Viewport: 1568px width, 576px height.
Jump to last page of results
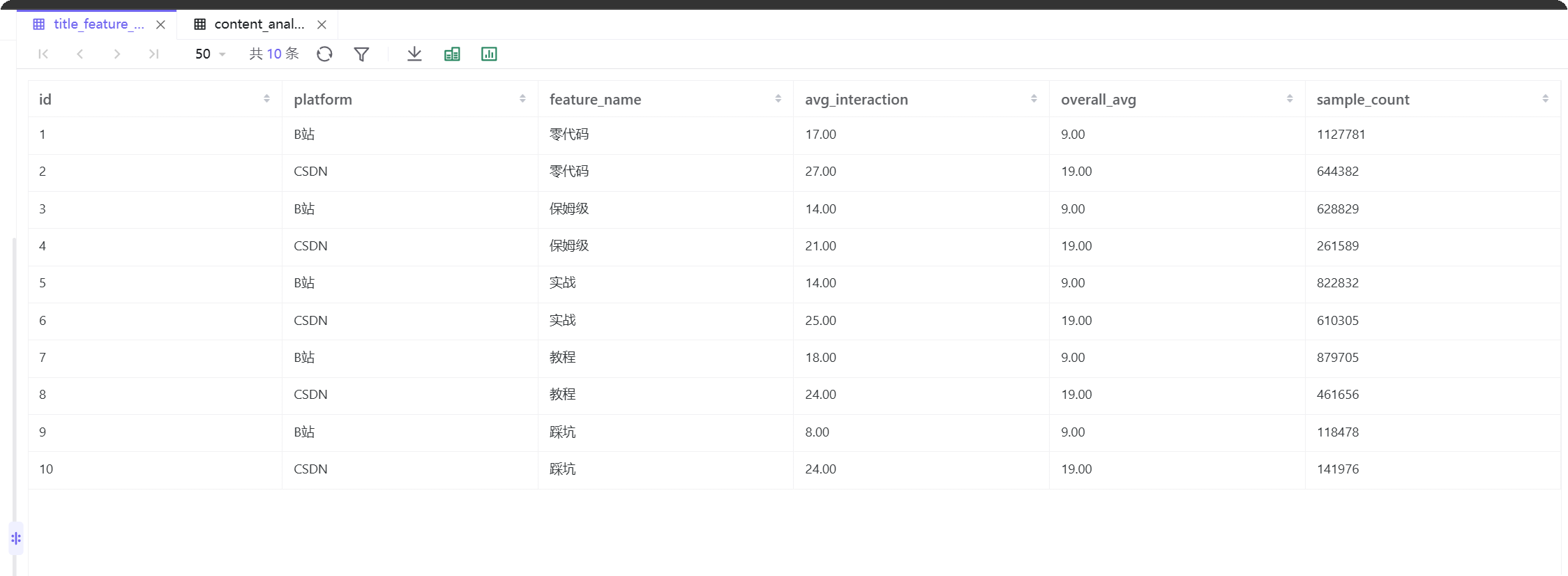pos(154,54)
